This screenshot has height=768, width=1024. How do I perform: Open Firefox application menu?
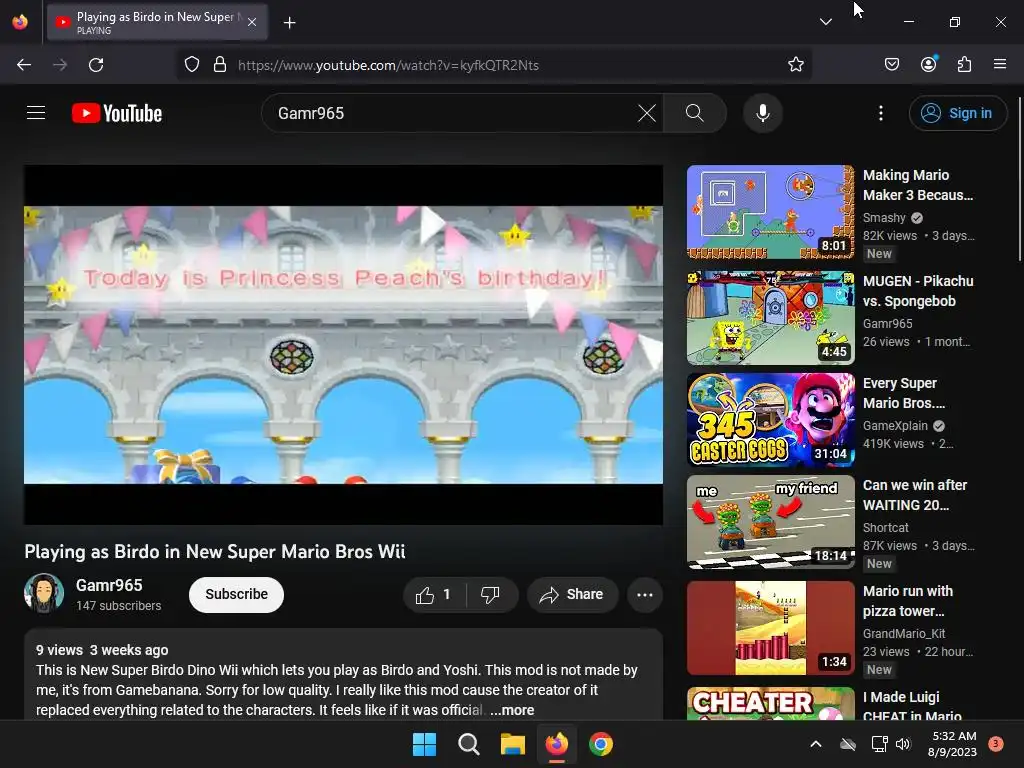click(x=1000, y=65)
